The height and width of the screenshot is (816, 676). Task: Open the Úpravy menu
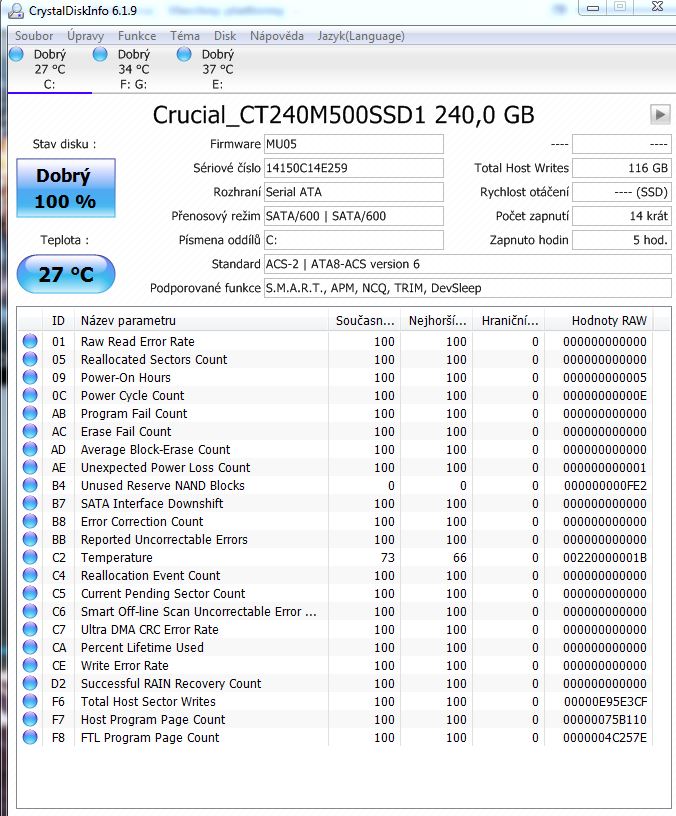pyautogui.click(x=85, y=36)
